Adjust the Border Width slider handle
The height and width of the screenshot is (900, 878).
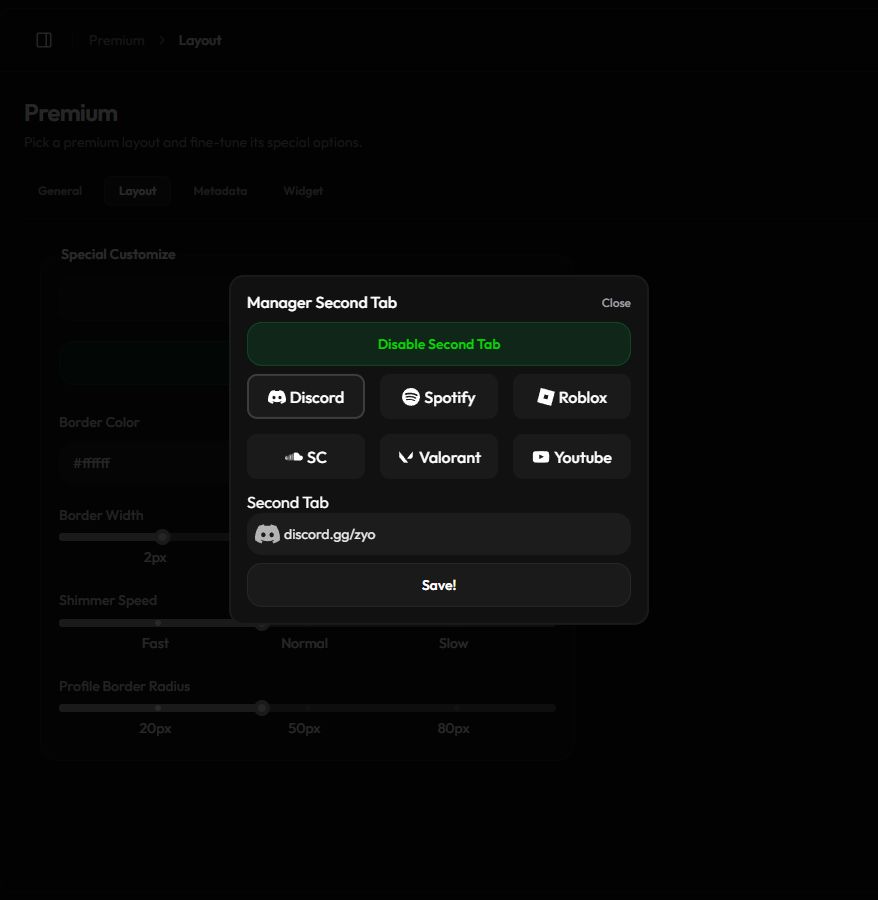pyautogui.click(x=162, y=537)
